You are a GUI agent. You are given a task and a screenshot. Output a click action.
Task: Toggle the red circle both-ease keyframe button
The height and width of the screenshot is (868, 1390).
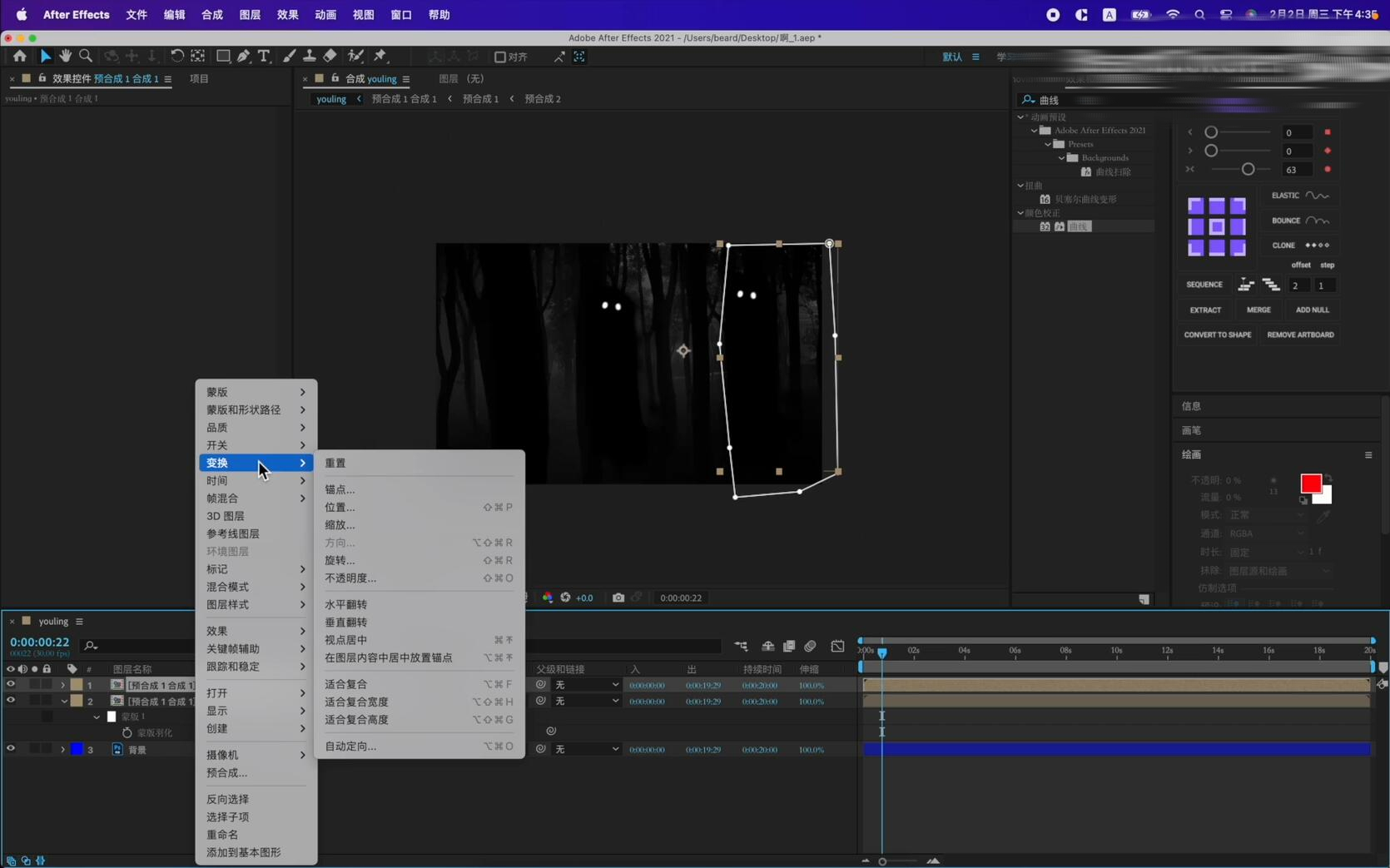[x=1328, y=169]
